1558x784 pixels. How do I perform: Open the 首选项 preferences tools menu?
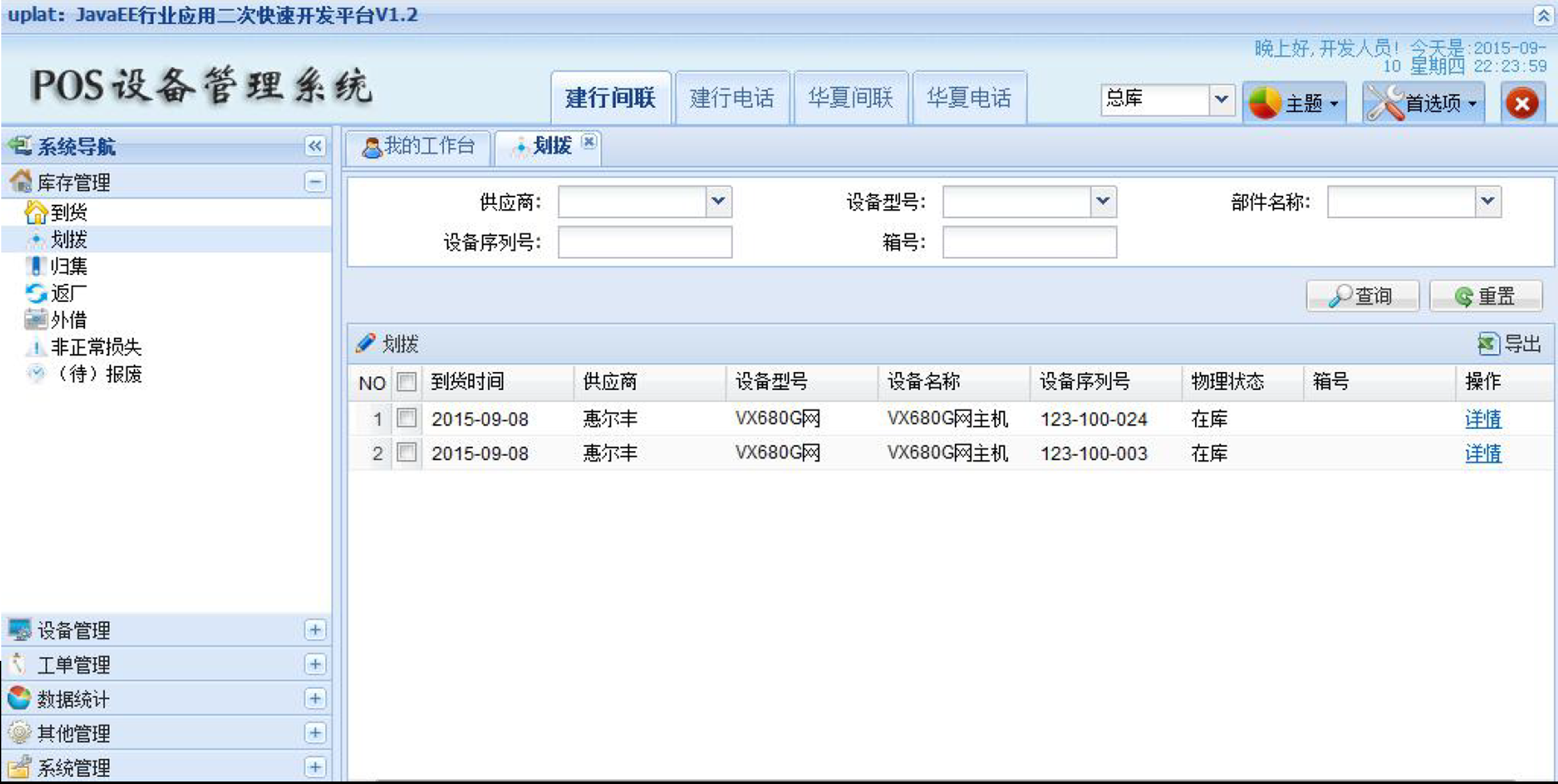[1422, 104]
